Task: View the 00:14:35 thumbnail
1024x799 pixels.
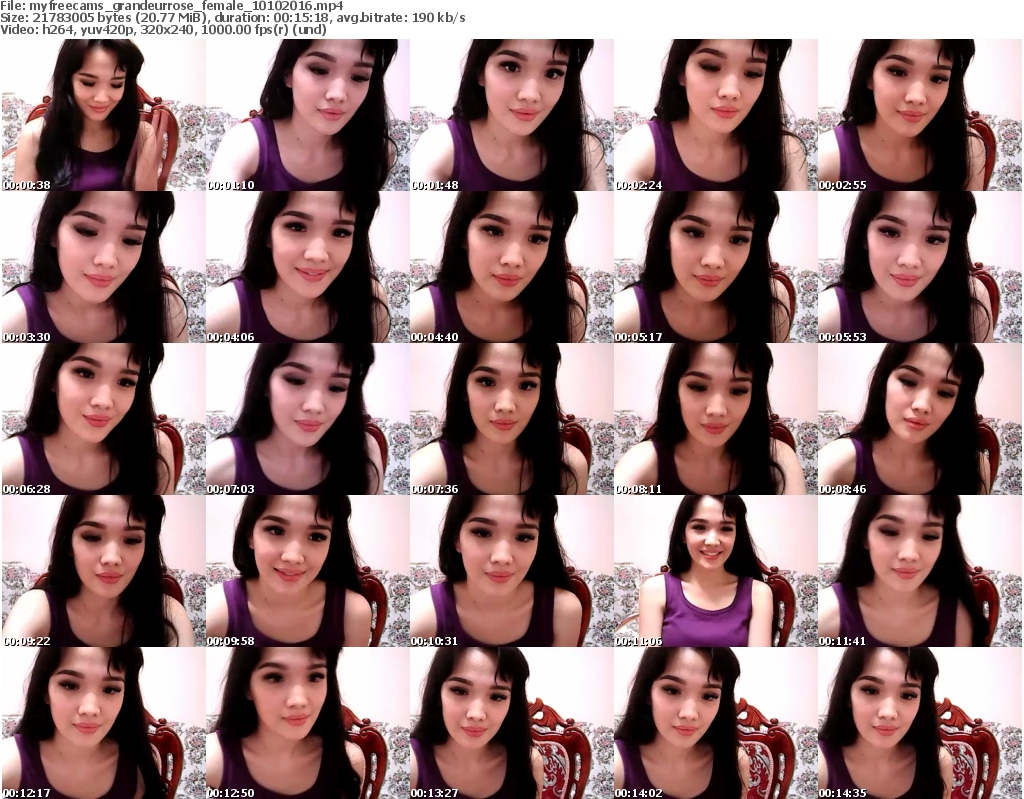Action: tap(920, 723)
